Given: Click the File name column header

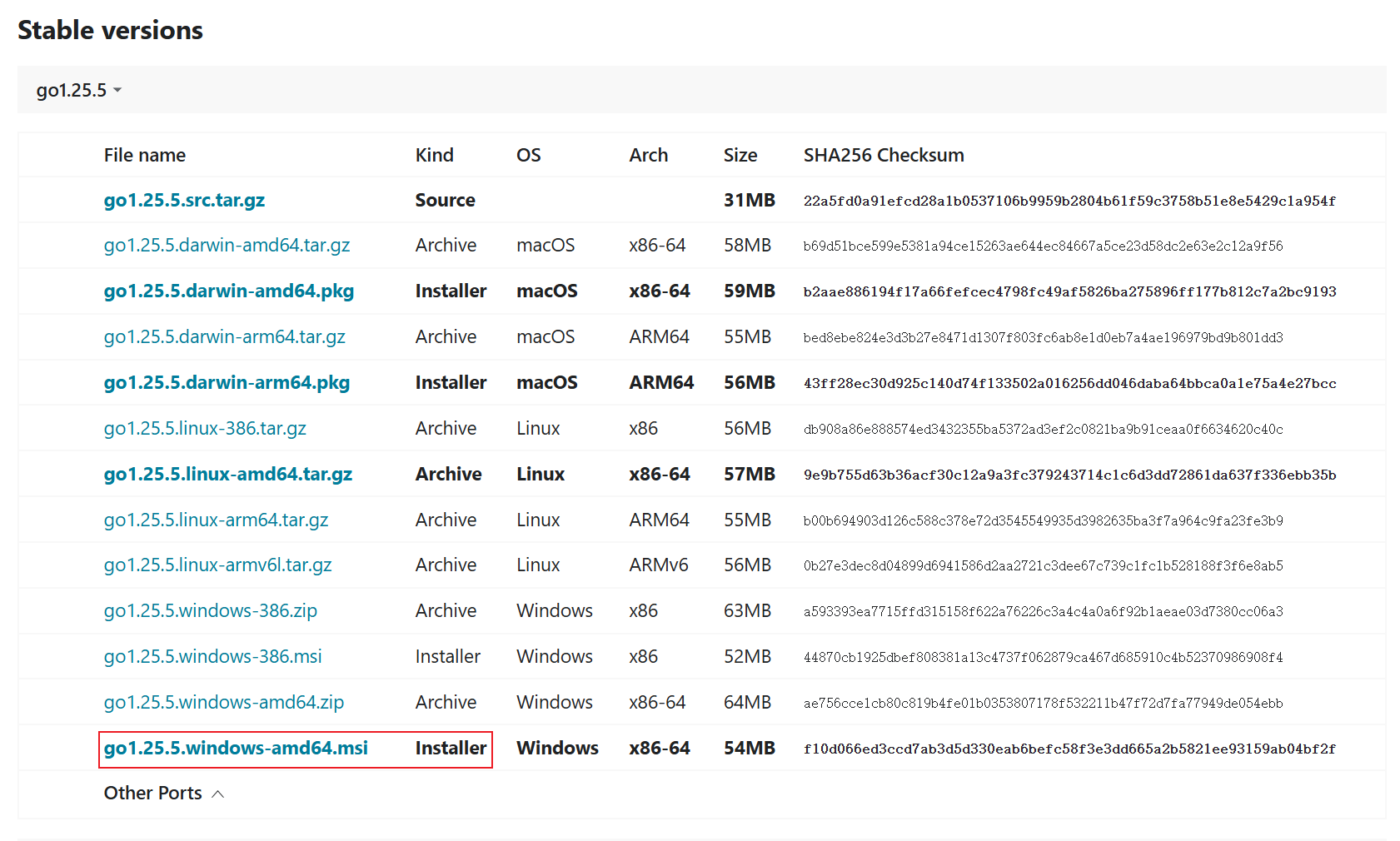Looking at the screenshot, I should (144, 156).
